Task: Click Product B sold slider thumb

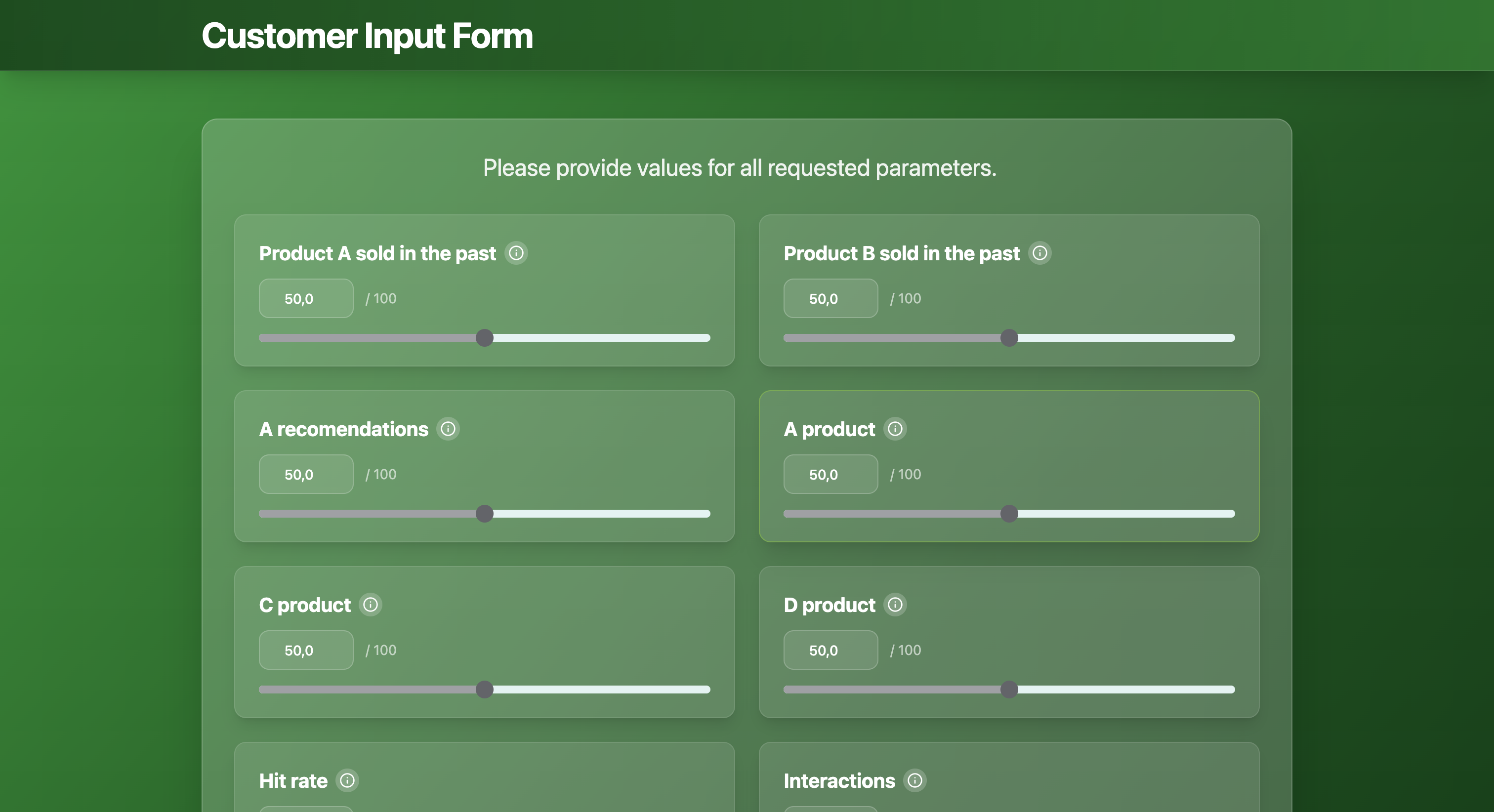Action: click(1008, 337)
